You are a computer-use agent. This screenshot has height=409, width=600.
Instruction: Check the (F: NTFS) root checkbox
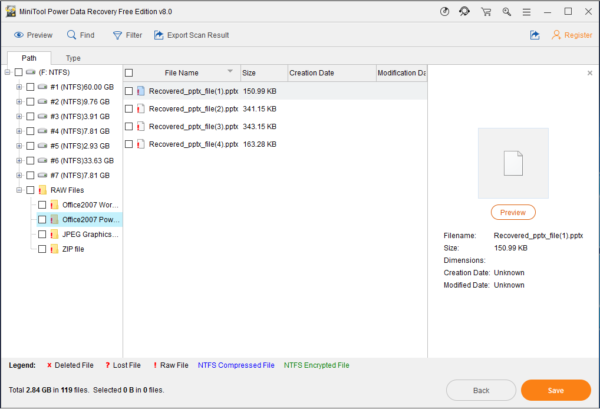(x=18, y=72)
